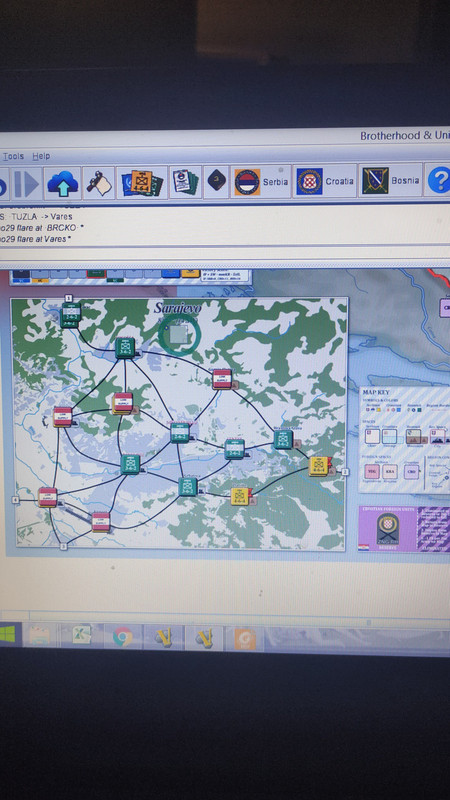Open the orange app icon on the taskbar
This screenshot has height=800, width=450.
point(244,639)
